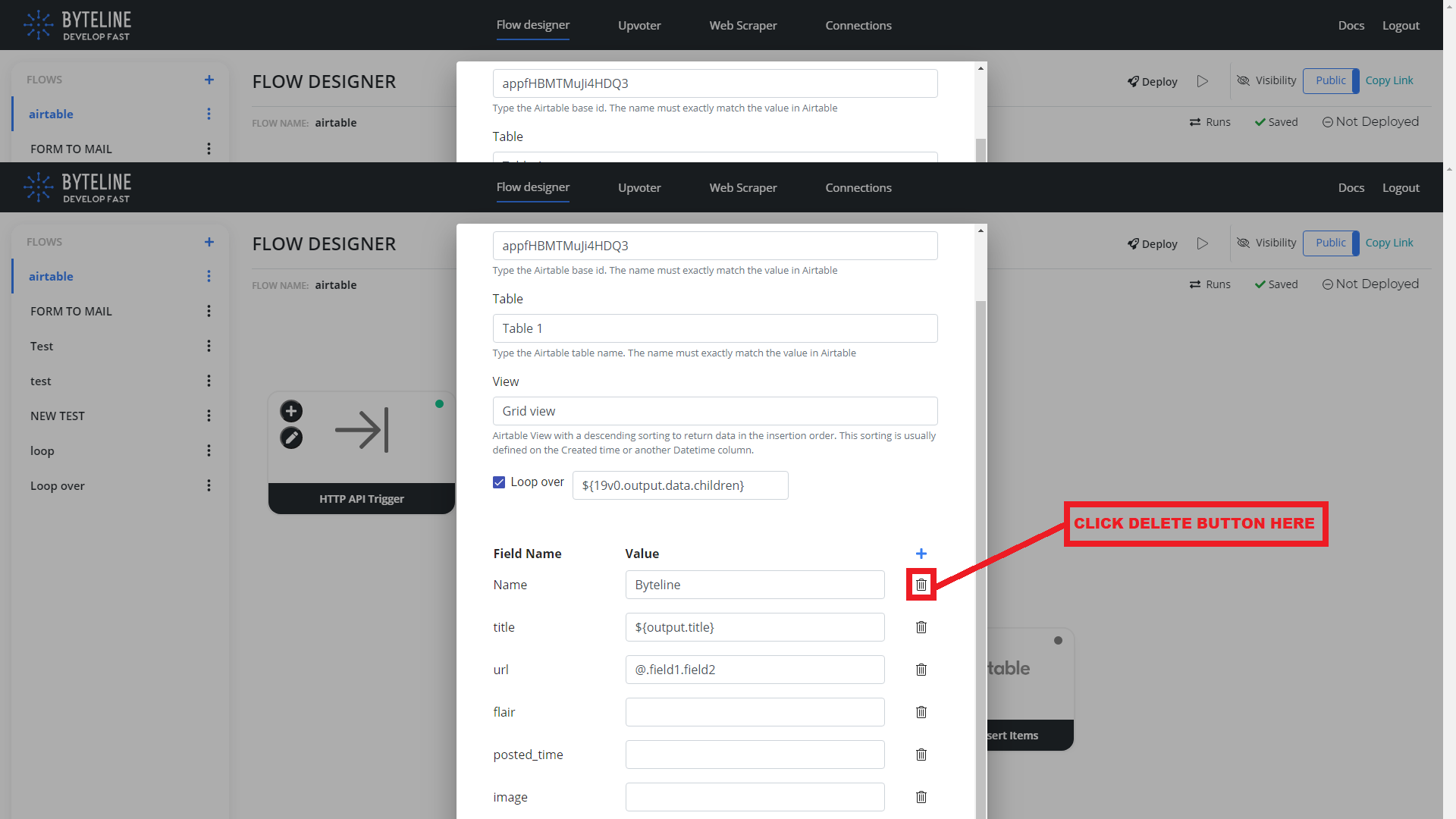Add a new field row with plus icon
This screenshot has width=1456, height=819.
(921, 554)
